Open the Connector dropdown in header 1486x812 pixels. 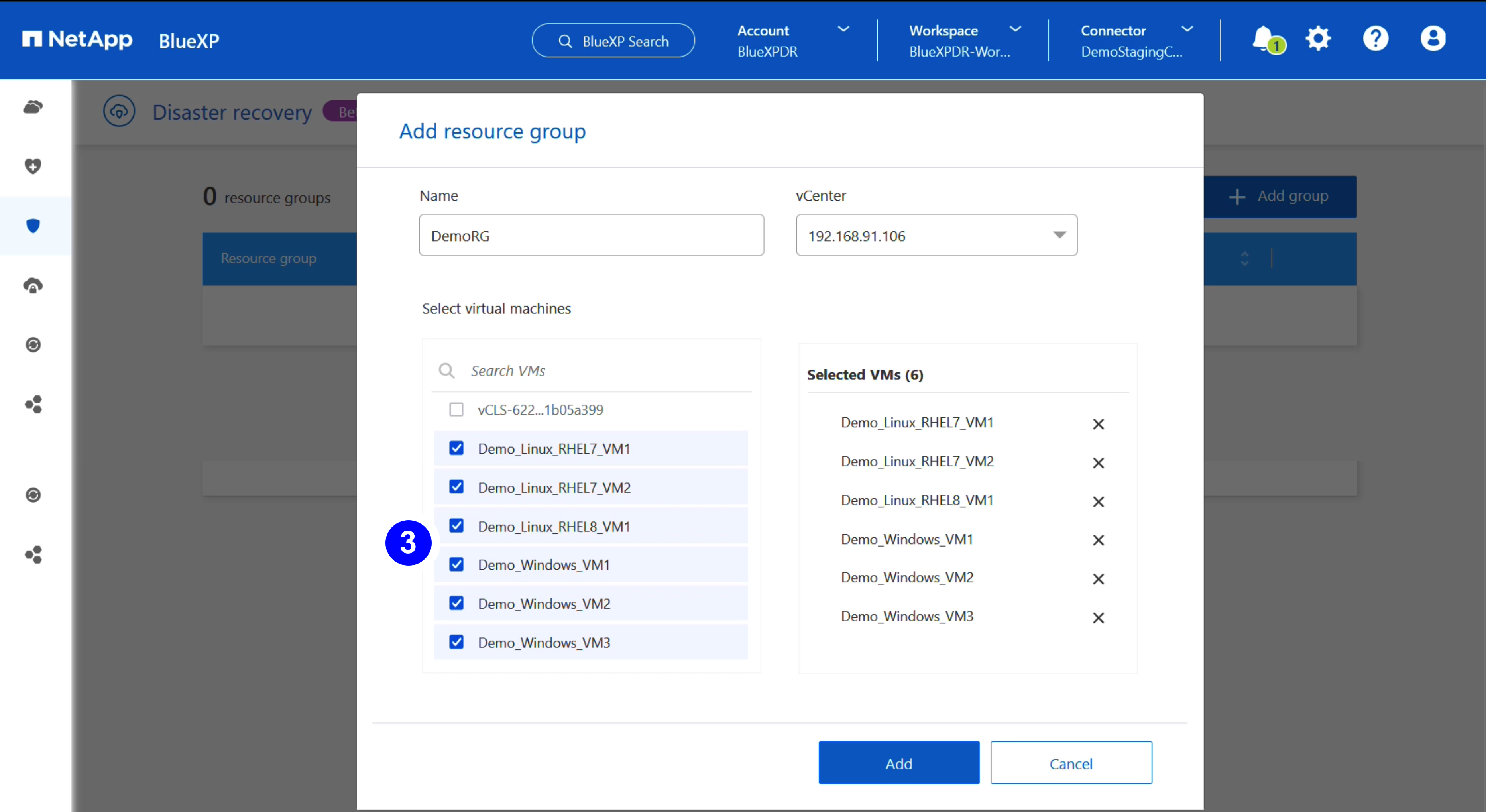tap(1136, 40)
